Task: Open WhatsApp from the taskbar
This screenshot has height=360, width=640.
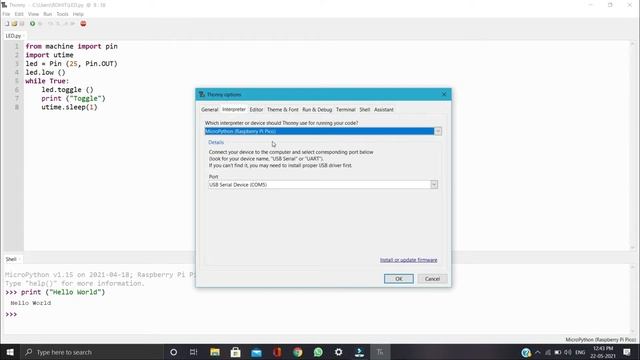Action: coord(318,352)
